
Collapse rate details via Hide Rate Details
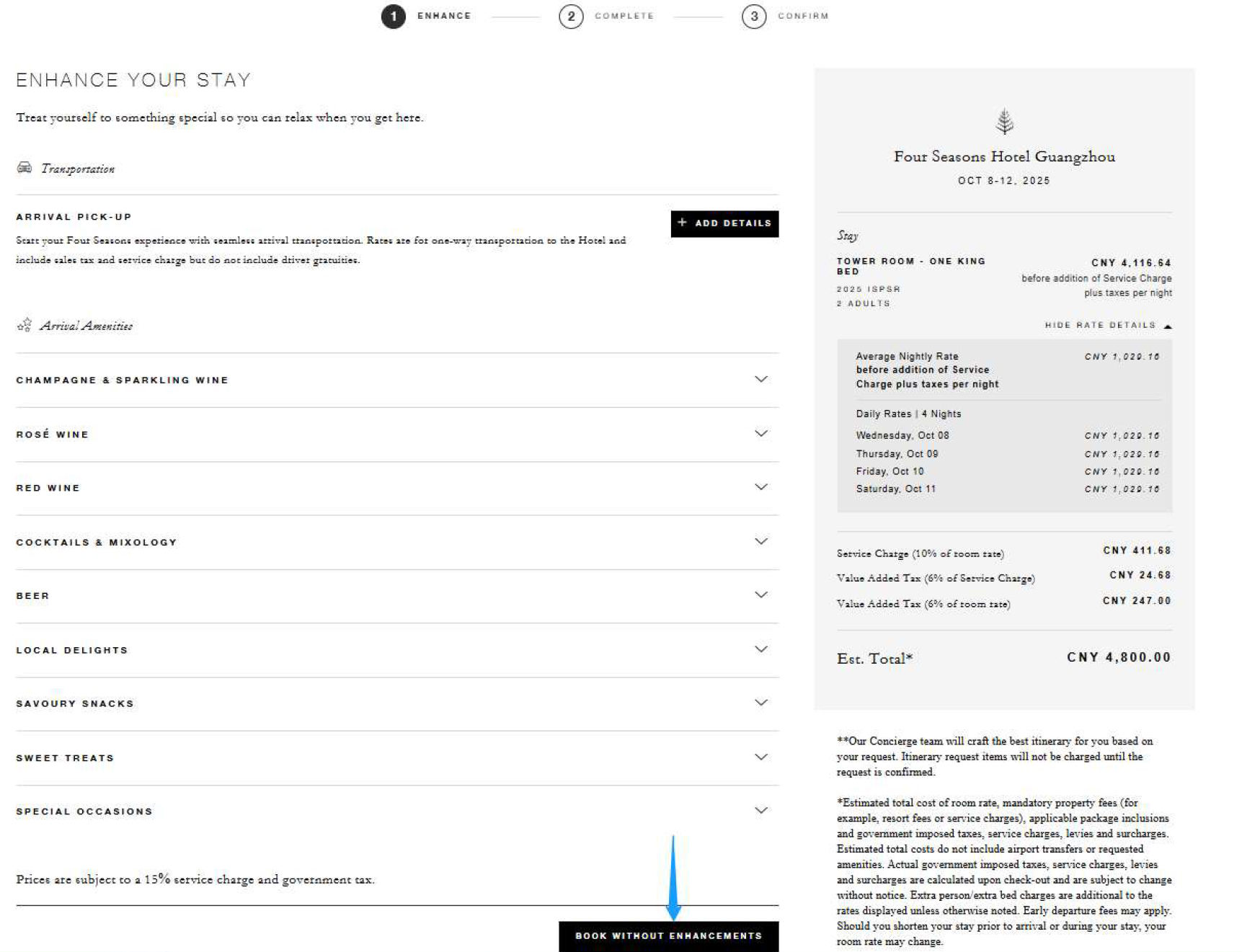(x=1108, y=326)
